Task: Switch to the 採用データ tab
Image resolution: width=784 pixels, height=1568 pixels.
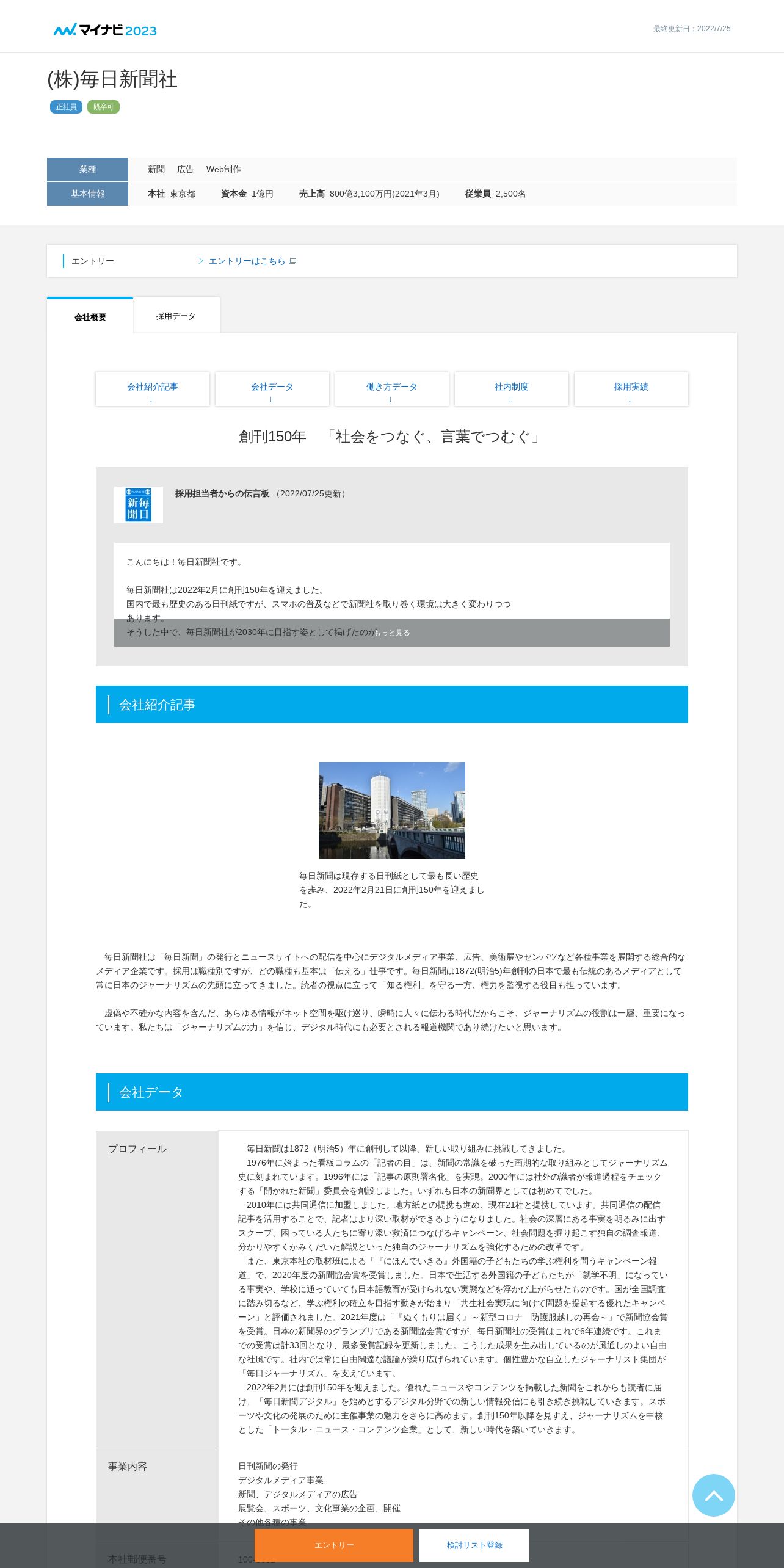Action: tap(176, 316)
